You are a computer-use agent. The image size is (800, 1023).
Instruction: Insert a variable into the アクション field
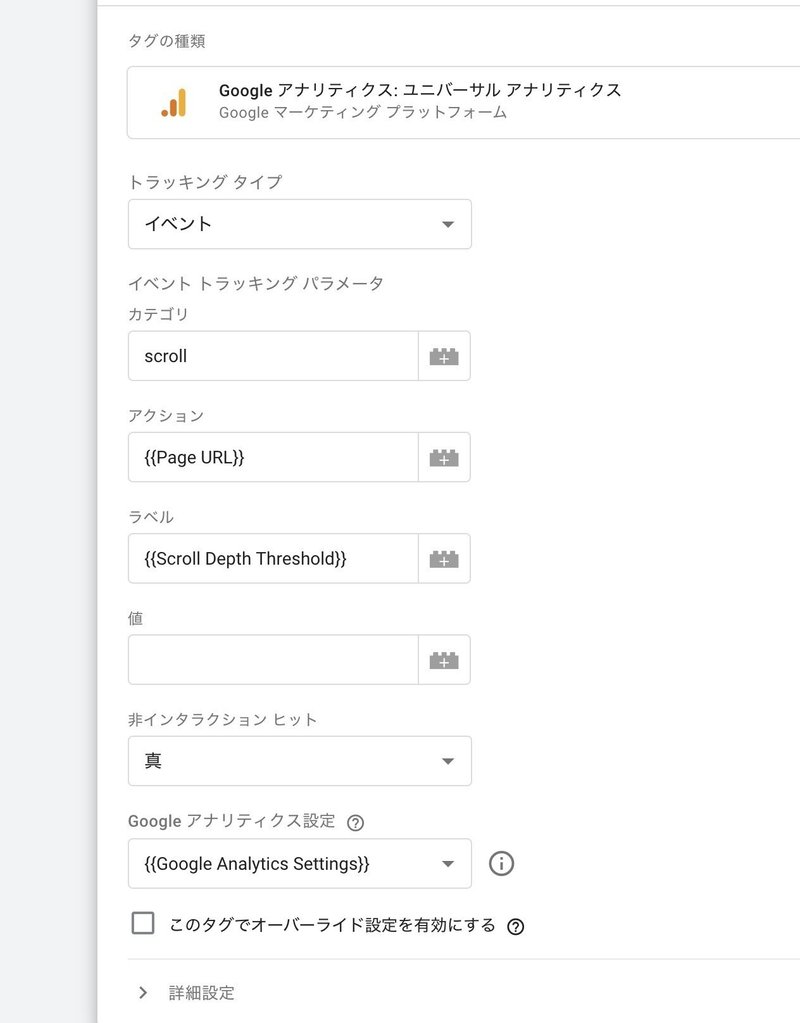[446, 457]
